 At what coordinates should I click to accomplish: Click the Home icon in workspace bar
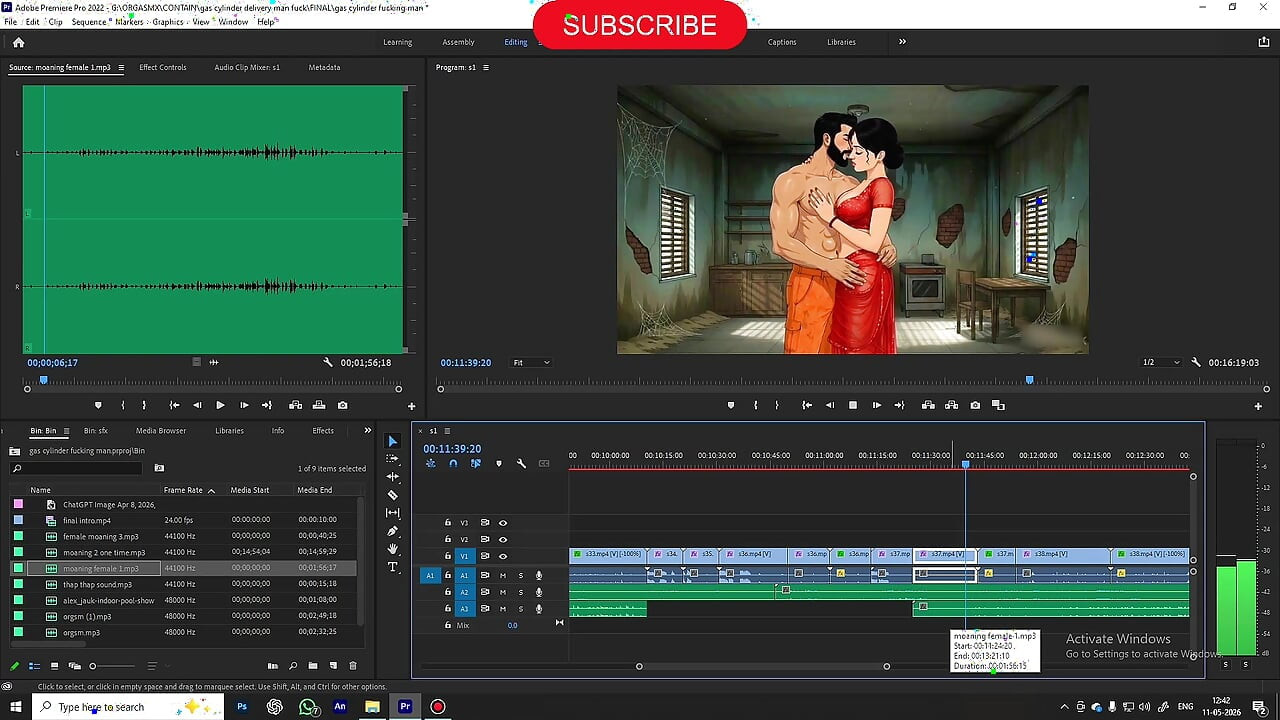coord(18,42)
